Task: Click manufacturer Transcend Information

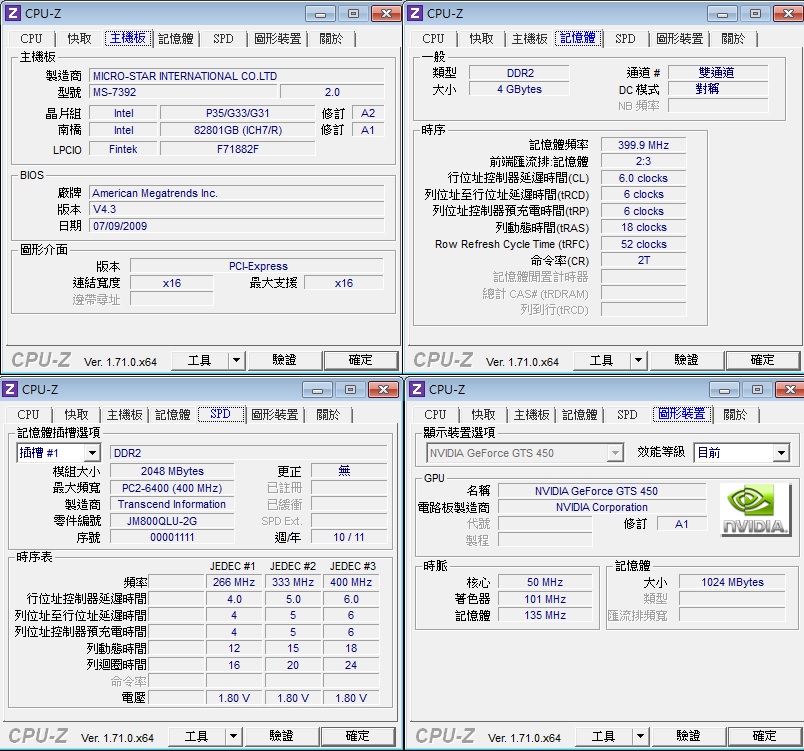Action: 172,504
